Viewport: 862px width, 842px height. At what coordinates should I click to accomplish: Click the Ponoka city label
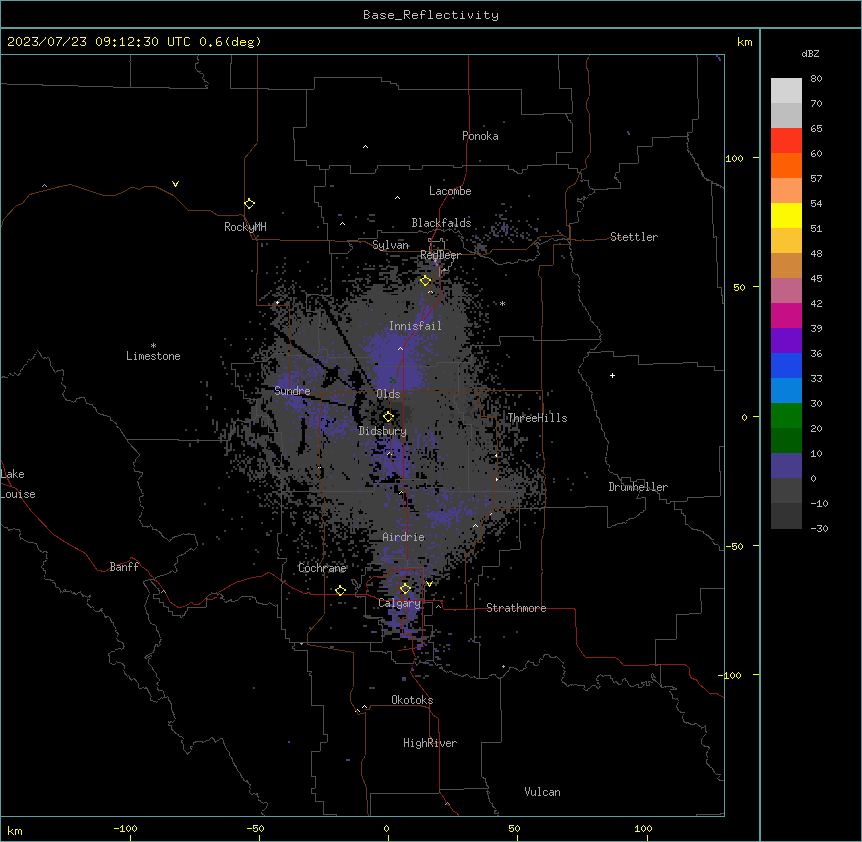tap(480, 136)
